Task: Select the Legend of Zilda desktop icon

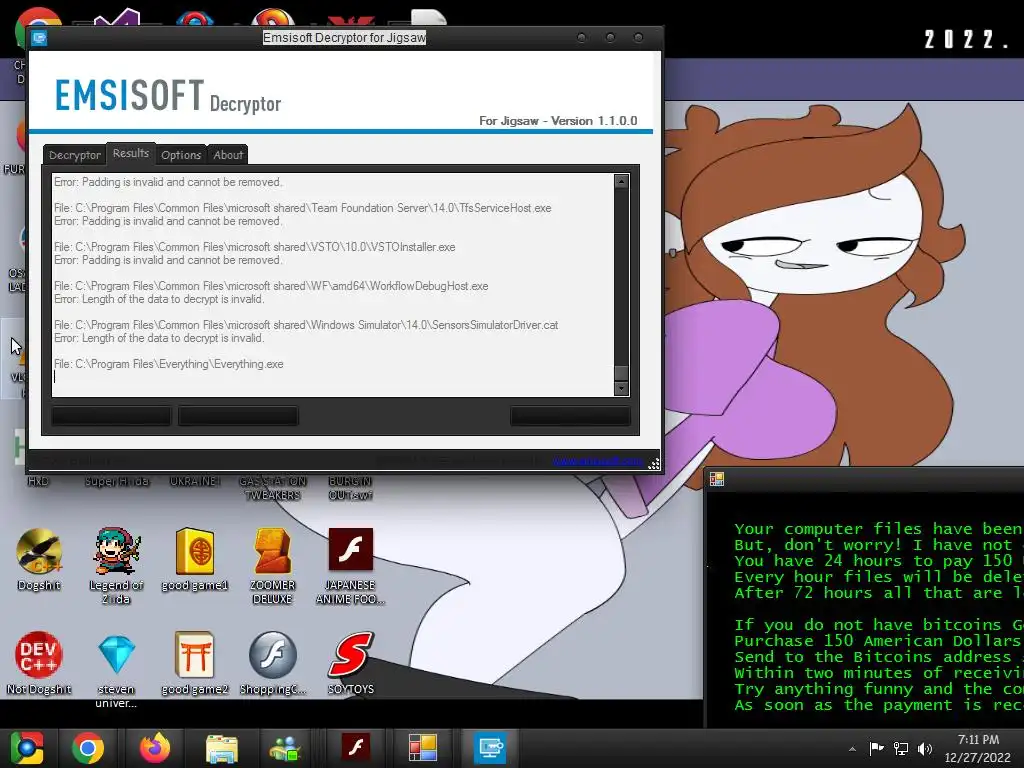Action: pyautogui.click(x=116, y=566)
